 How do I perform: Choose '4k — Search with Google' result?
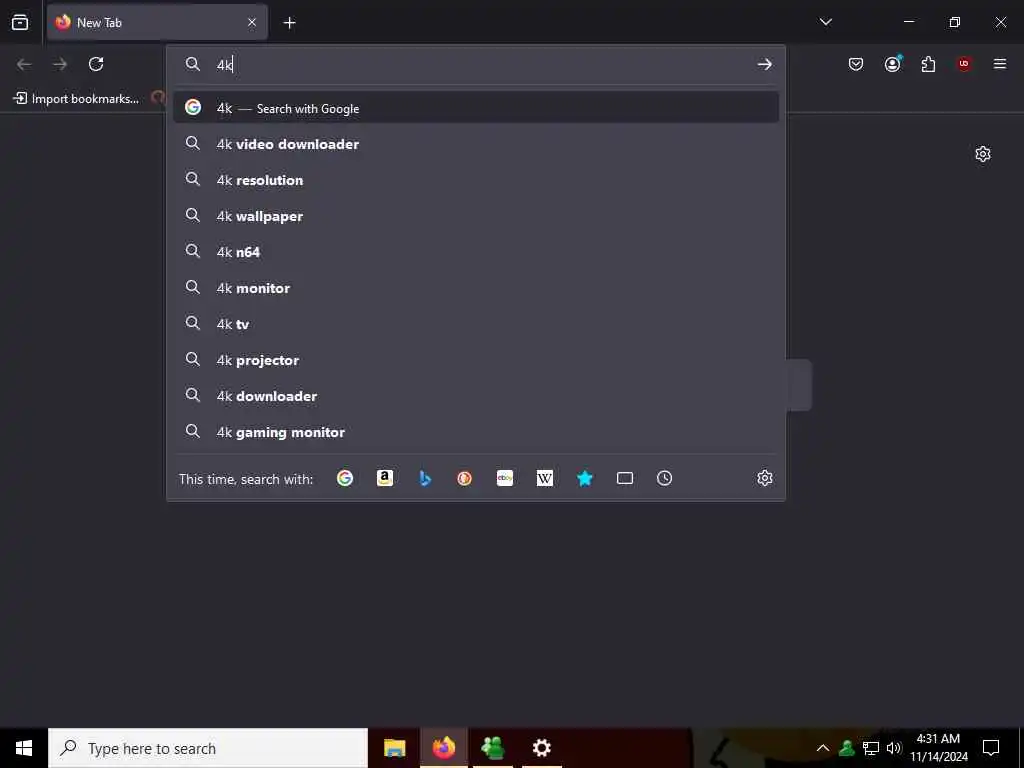coord(476,107)
